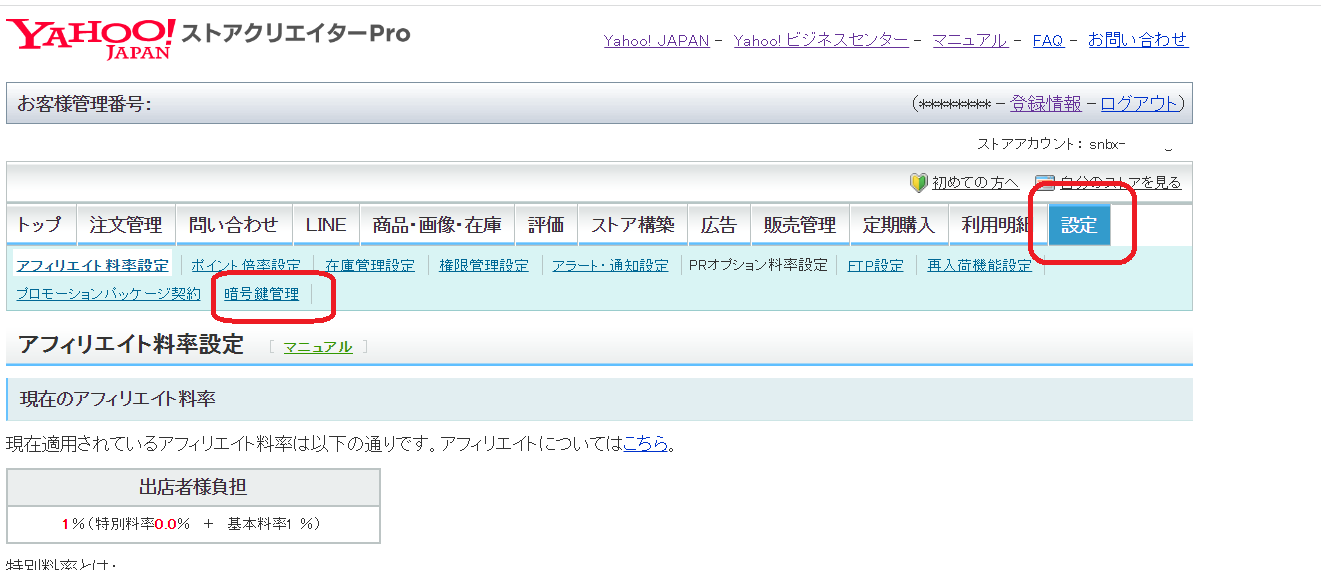Open the 販売管理 tab

(799, 225)
